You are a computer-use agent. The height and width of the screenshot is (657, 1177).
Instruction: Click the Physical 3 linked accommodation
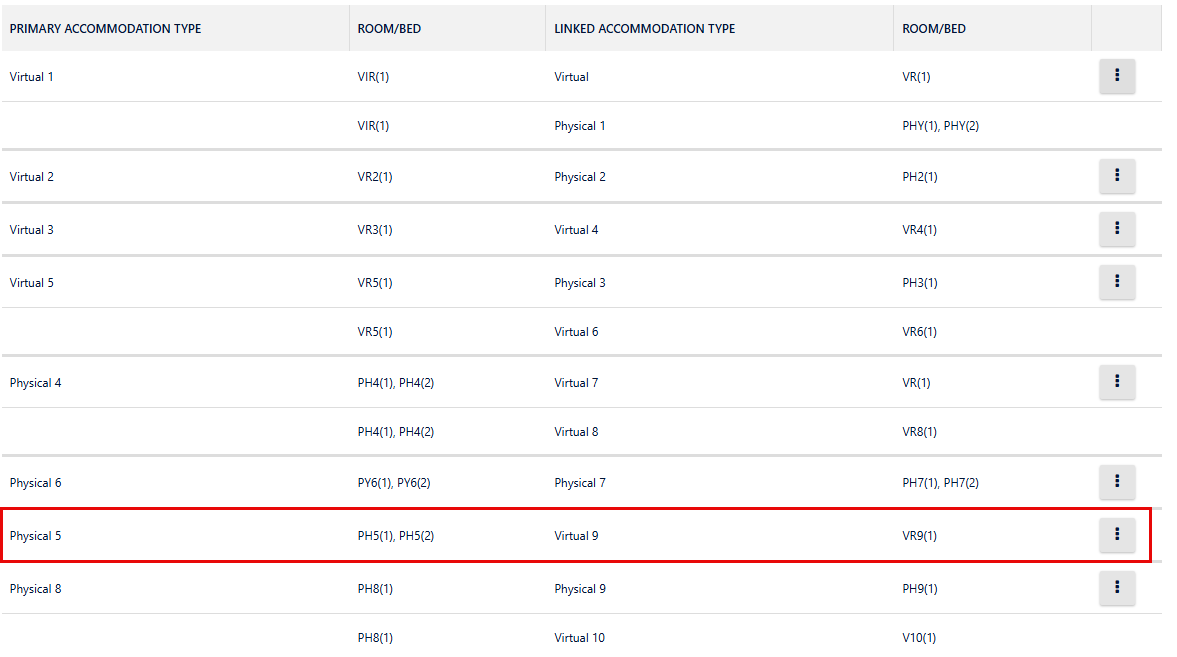pyautogui.click(x=580, y=283)
